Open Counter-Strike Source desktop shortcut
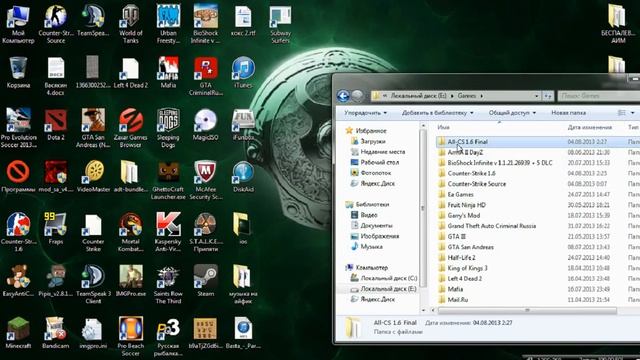This screenshot has width=640, height=360. [x=56, y=24]
